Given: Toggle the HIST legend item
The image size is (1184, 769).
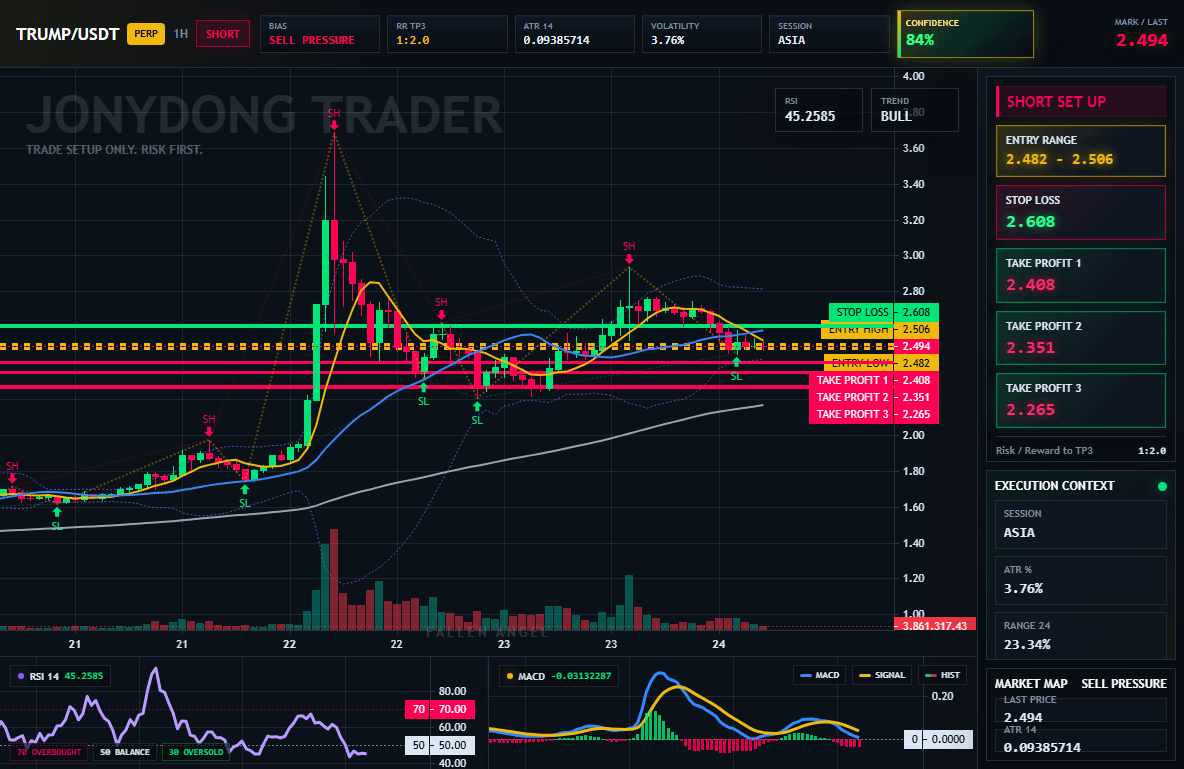Looking at the screenshot, I should pyautogui.click(x=942, y=675).
